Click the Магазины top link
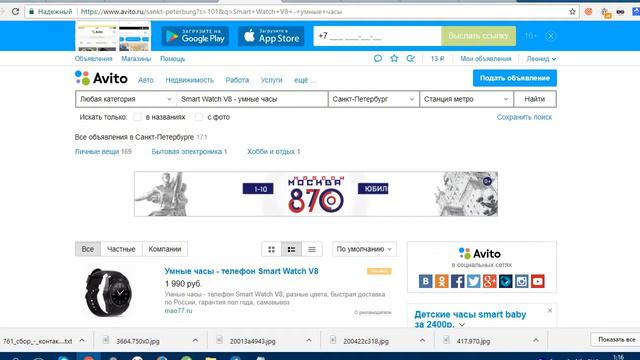Viewport: 640px width, 360px height. (136, 59)
